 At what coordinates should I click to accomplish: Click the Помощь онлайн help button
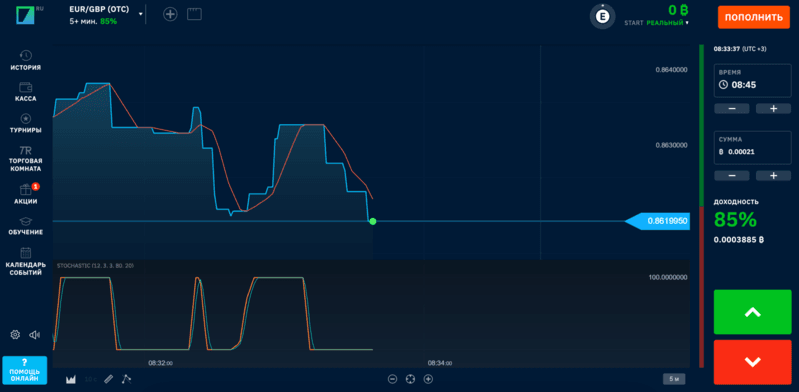24,370
